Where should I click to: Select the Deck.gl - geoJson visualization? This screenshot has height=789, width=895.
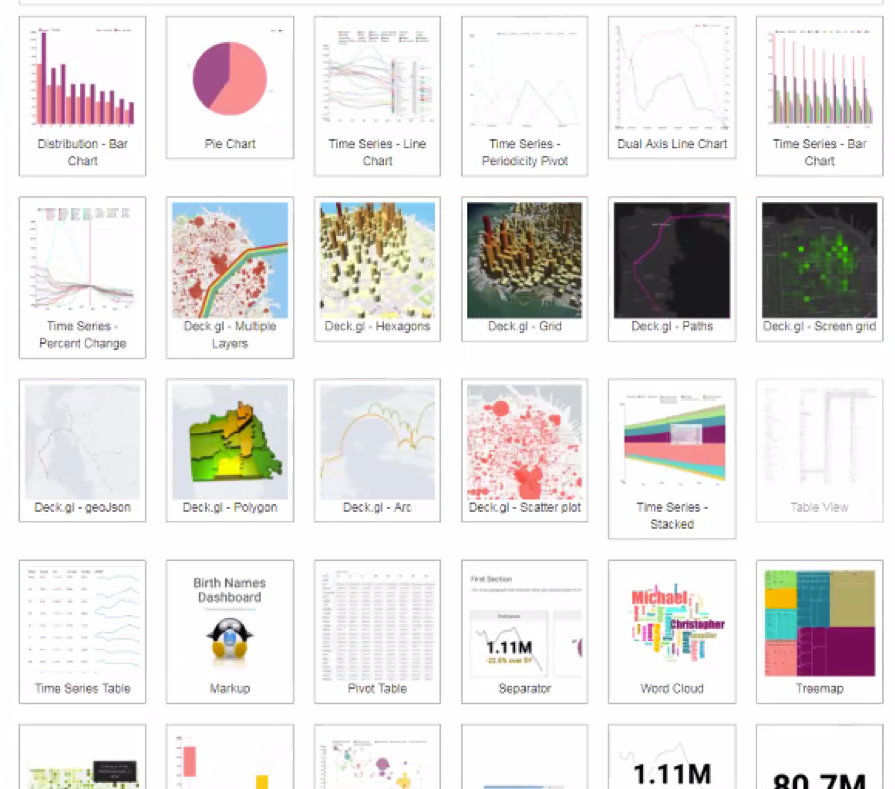tap(82, 450)
